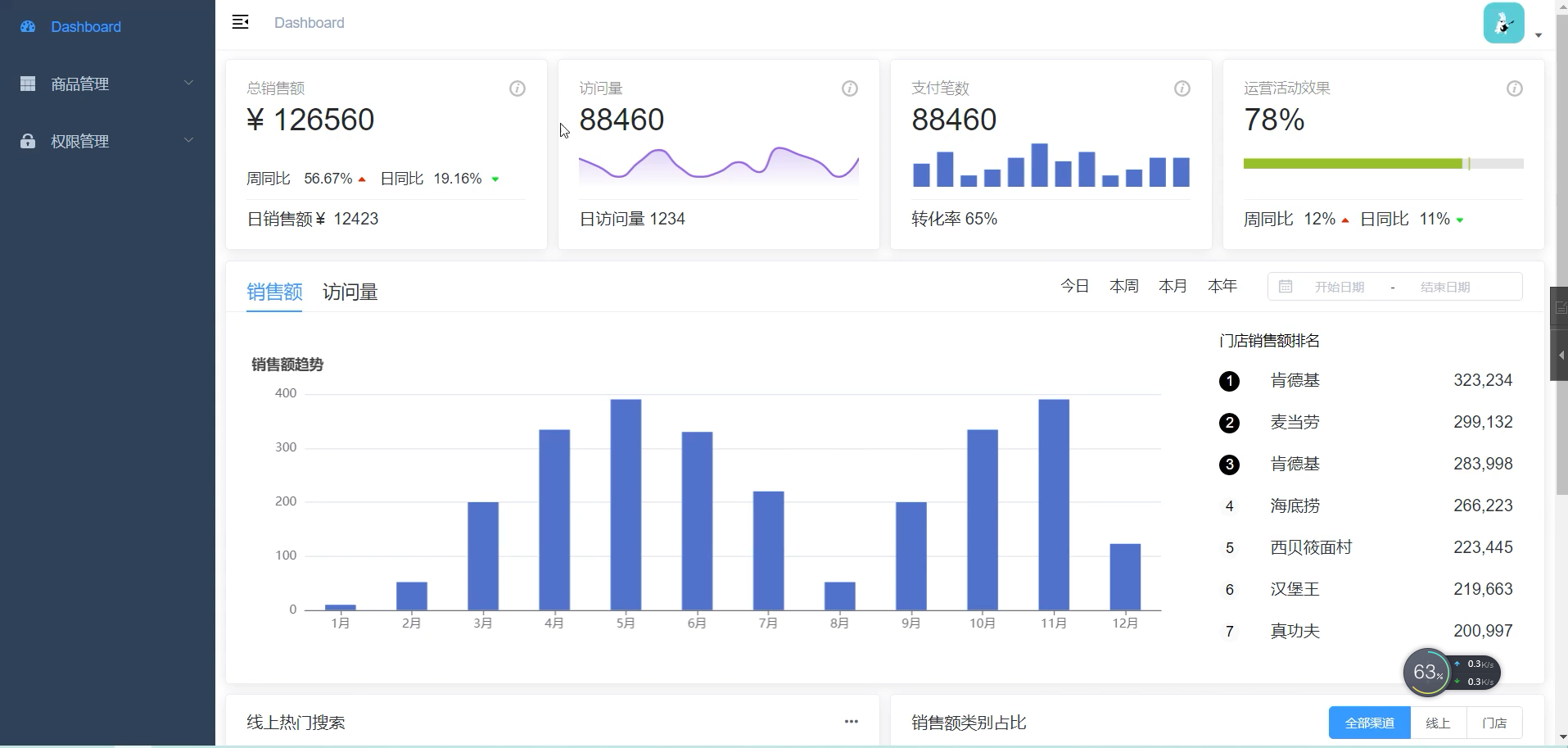Click the 线上热门搜索 card title
1568x748 pixels.
[x=296, y=723]
